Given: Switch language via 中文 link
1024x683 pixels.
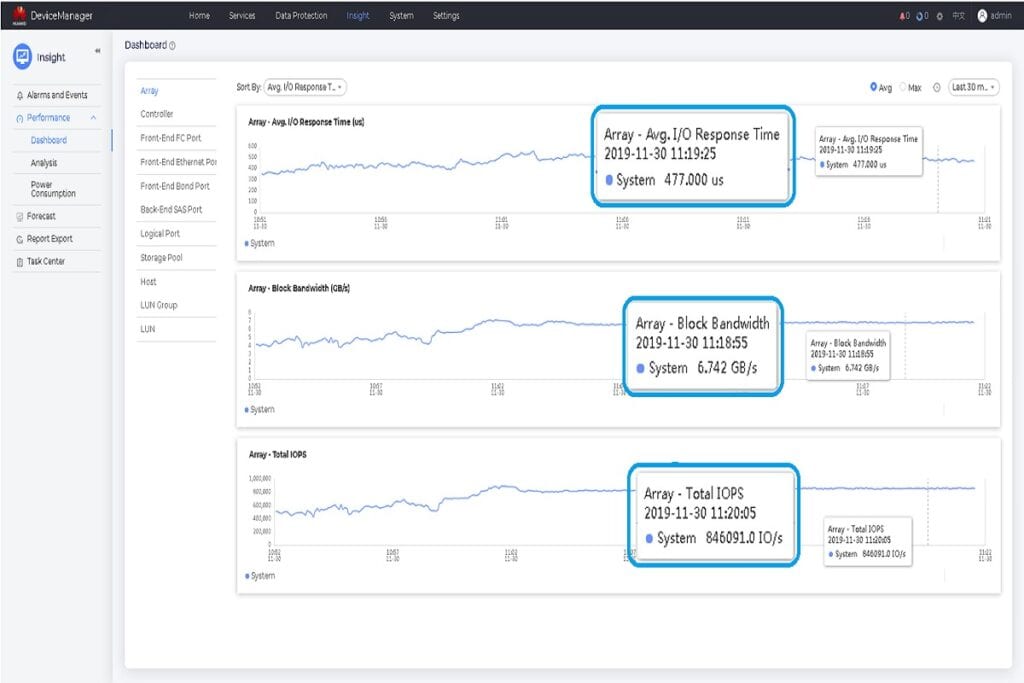Looking at the screenshot, I should (x=958, y=16).
